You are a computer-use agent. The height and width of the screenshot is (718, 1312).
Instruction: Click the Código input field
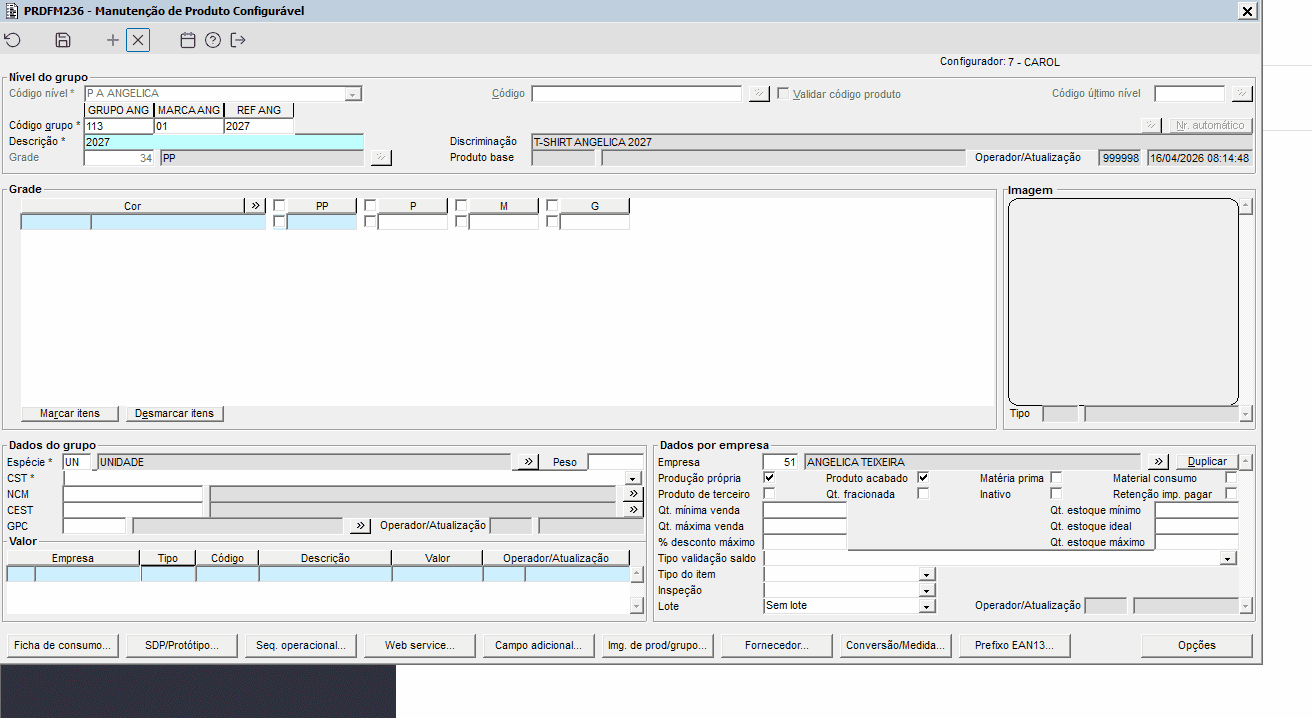coord(636,94)
